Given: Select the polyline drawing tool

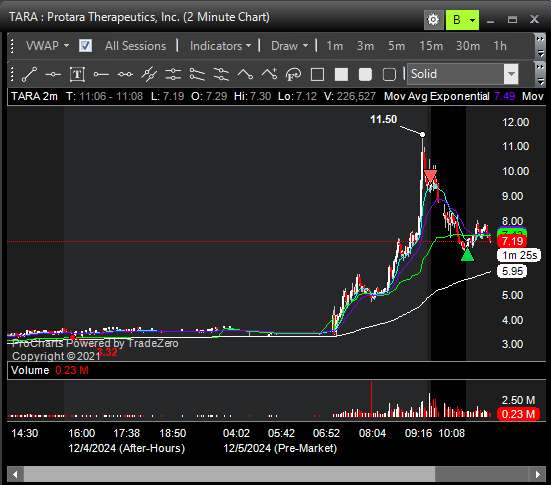Looking at the screenshot, I should [x=245, y=74].
